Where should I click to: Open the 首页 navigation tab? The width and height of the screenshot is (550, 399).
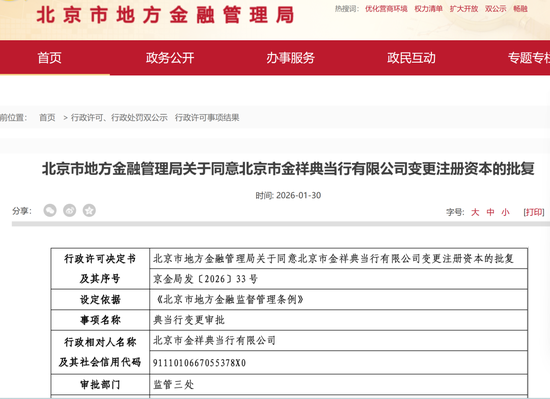[49, 58]
